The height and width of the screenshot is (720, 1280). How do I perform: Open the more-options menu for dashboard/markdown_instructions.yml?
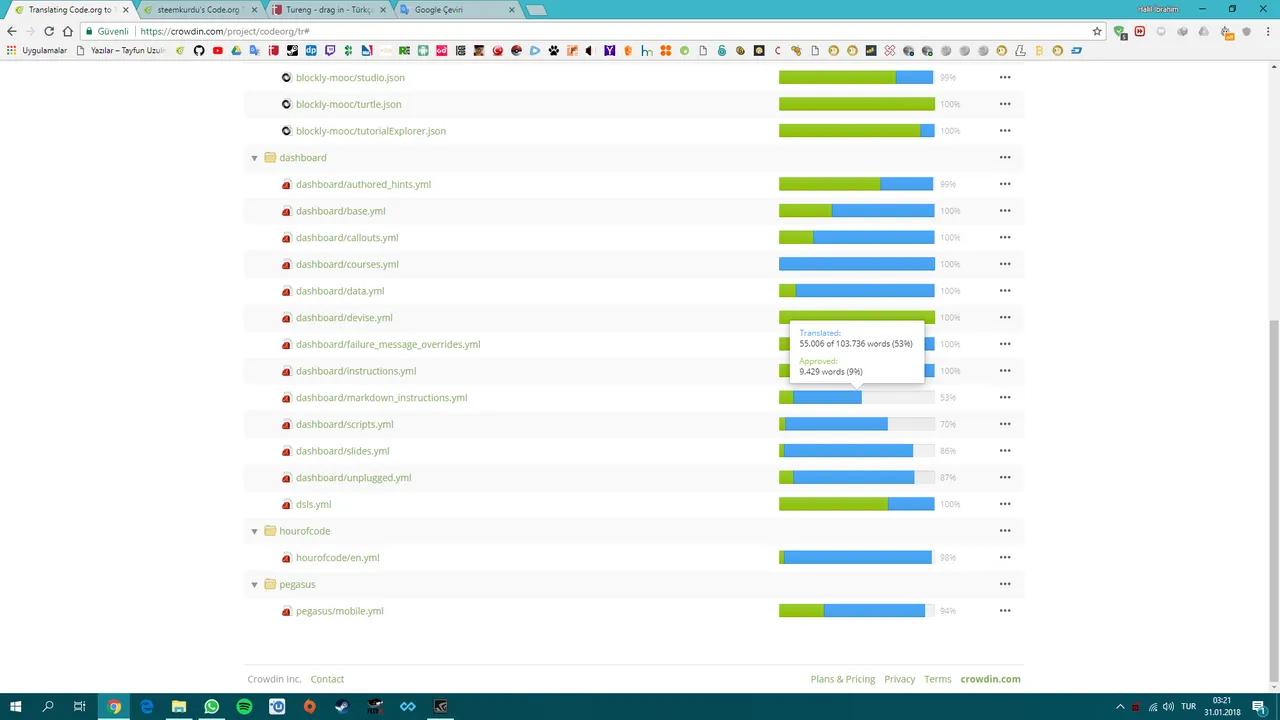click(x=1005, y=397)
